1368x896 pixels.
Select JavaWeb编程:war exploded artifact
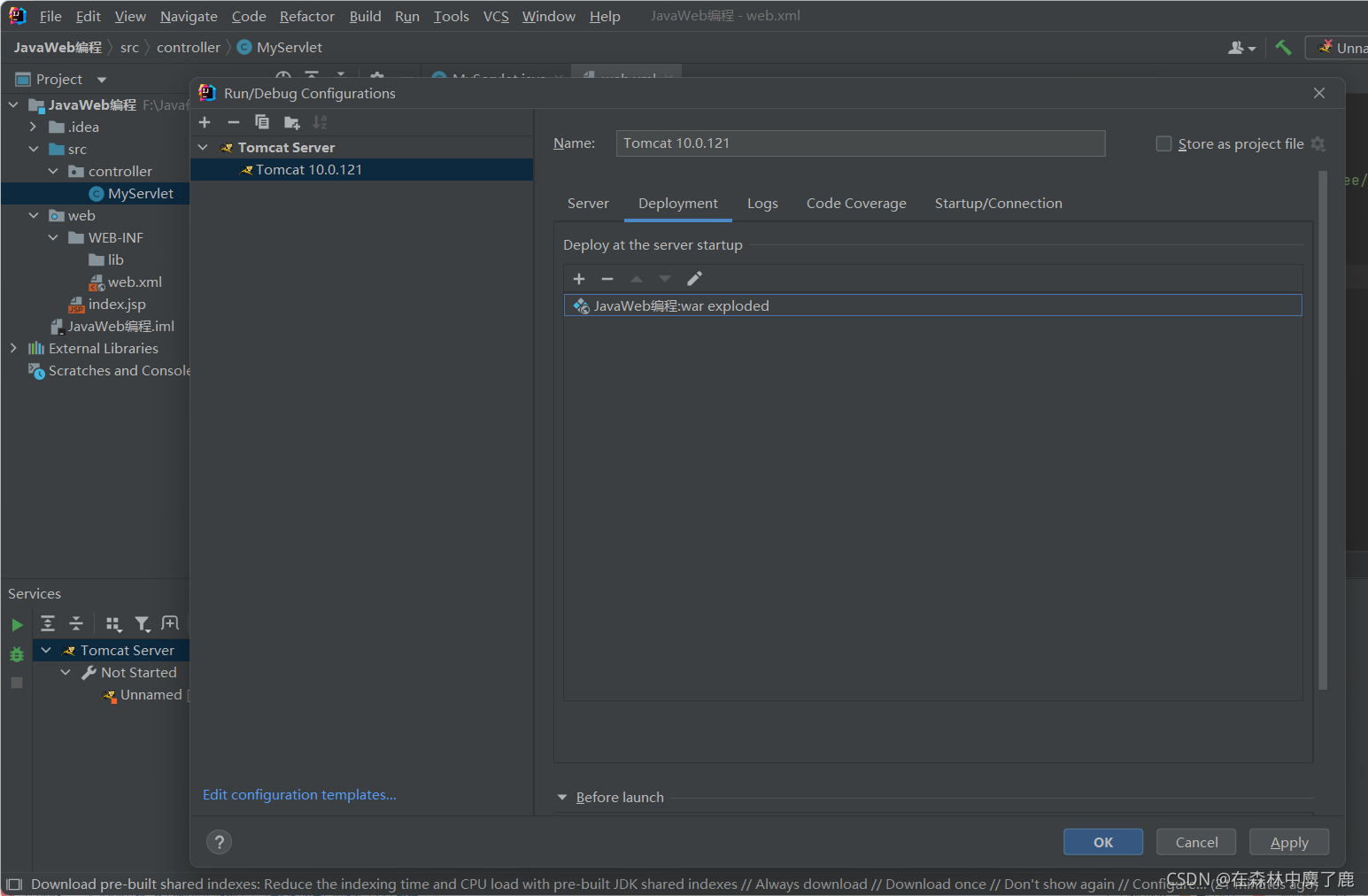[932, 305]
